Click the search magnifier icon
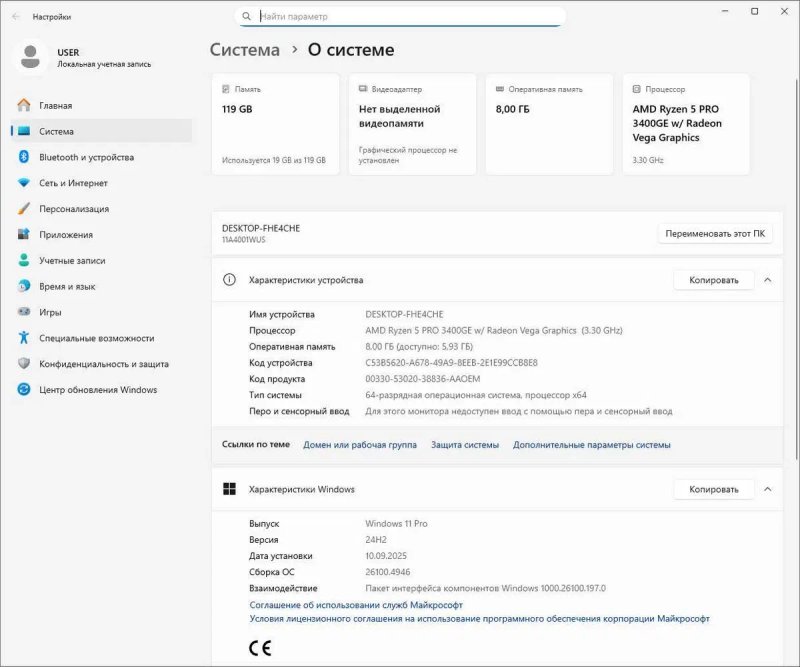 tap(246, 16)
